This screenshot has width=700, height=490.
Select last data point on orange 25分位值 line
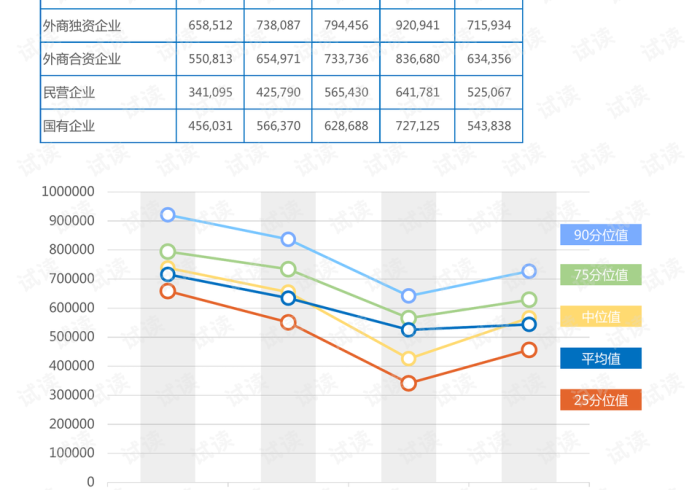pyautogui.click(x=529, y=350)
